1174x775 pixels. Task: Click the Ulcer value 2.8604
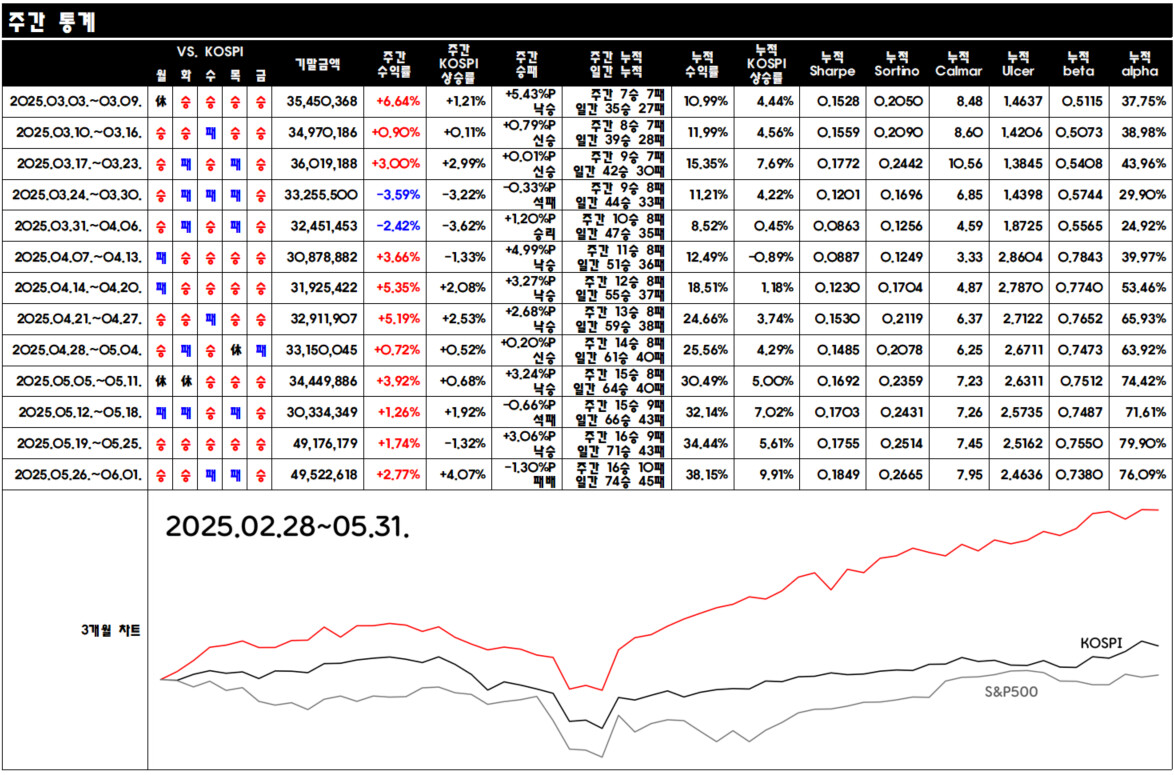tap(1022, 257)
